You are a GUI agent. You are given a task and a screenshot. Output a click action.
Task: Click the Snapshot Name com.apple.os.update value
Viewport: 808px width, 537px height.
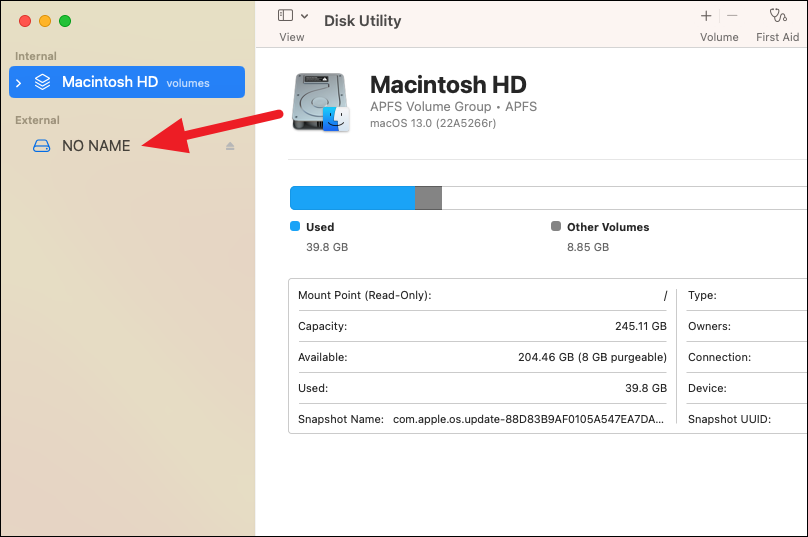528,419
